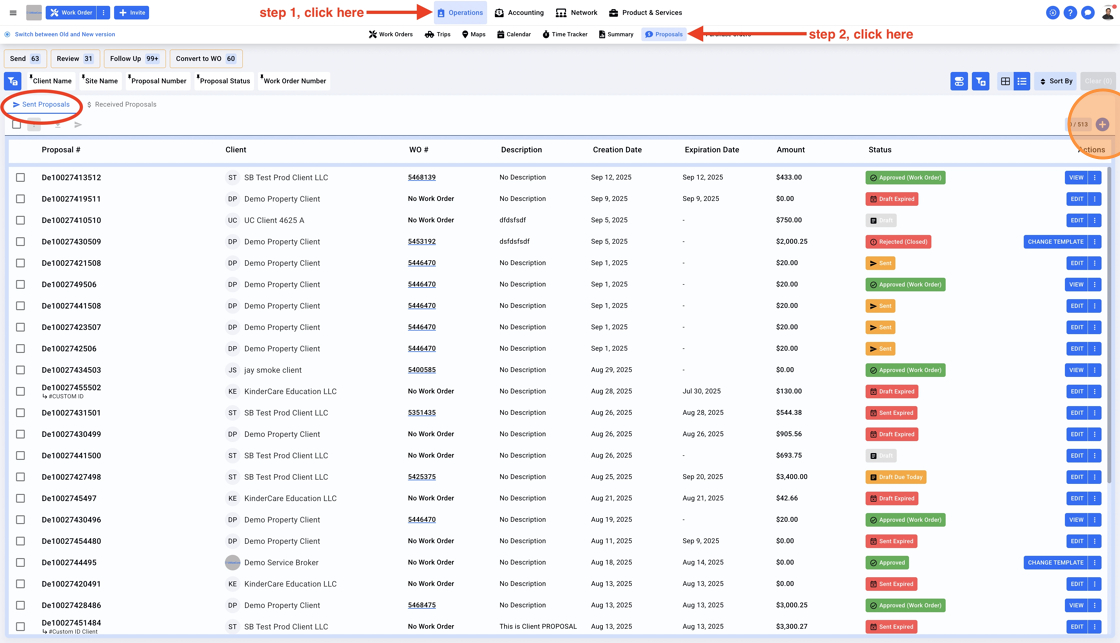Click the column toggle settings icon
The width and height of the screenshot is (1120, 643).
pos(959,81)
